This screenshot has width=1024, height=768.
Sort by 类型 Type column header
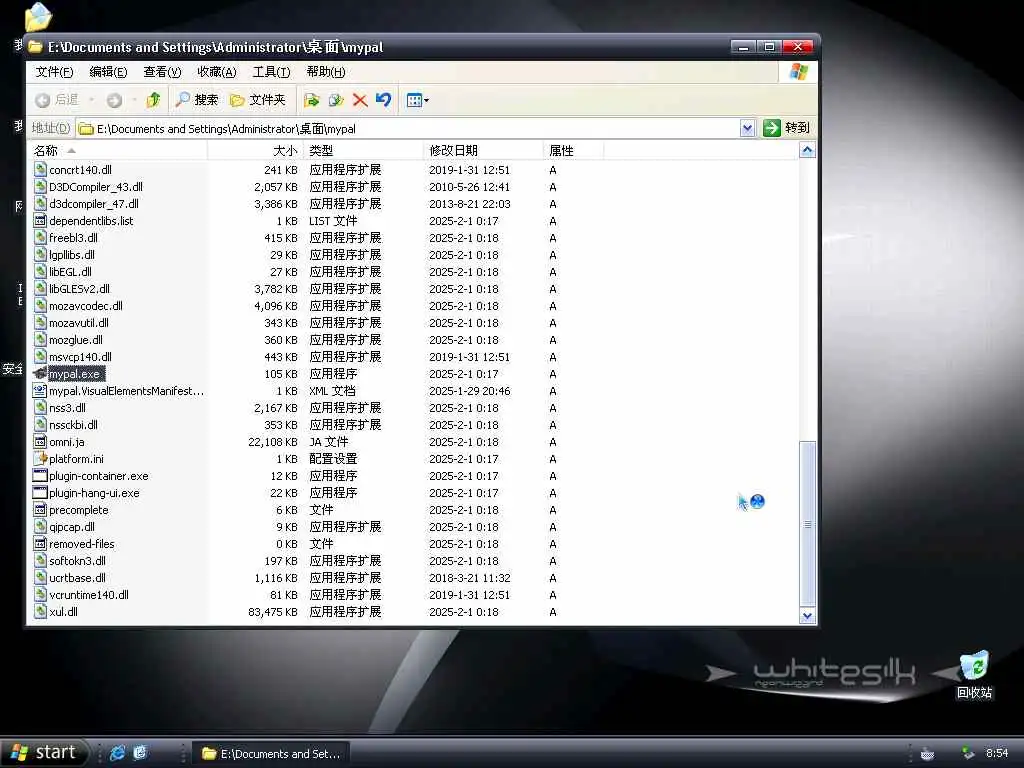tap(363, 150)
